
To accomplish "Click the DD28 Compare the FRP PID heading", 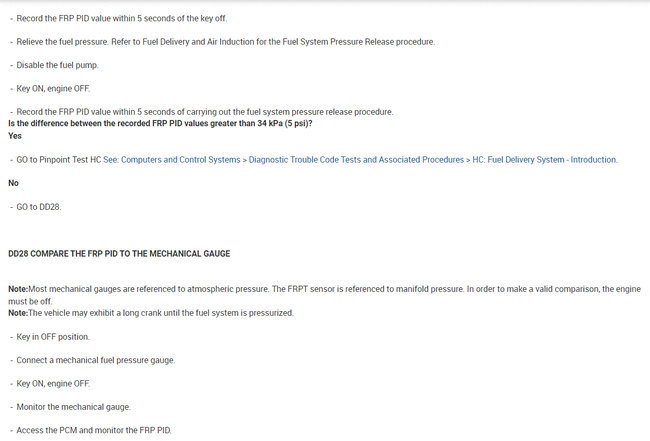I will [x=119, y=254].
